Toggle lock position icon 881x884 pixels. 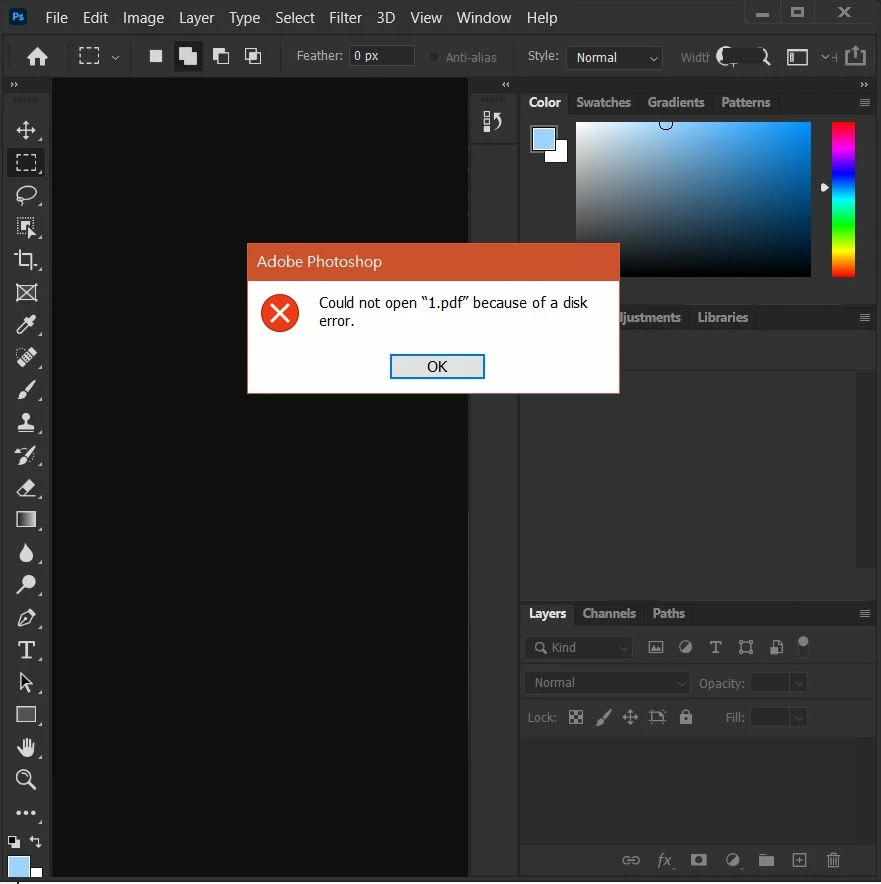tap(630, 717)
